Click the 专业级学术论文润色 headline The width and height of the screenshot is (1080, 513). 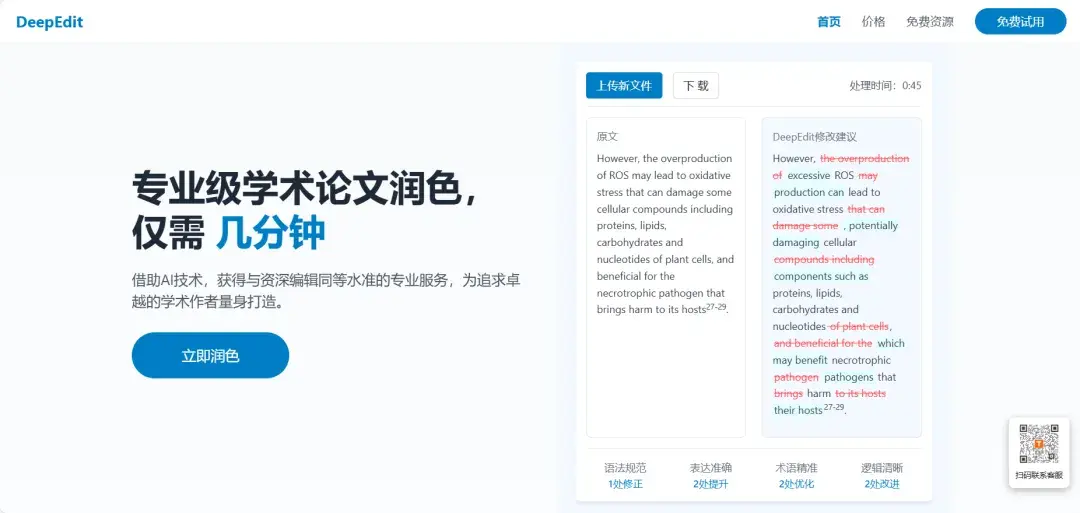click(x=303, y=188)
